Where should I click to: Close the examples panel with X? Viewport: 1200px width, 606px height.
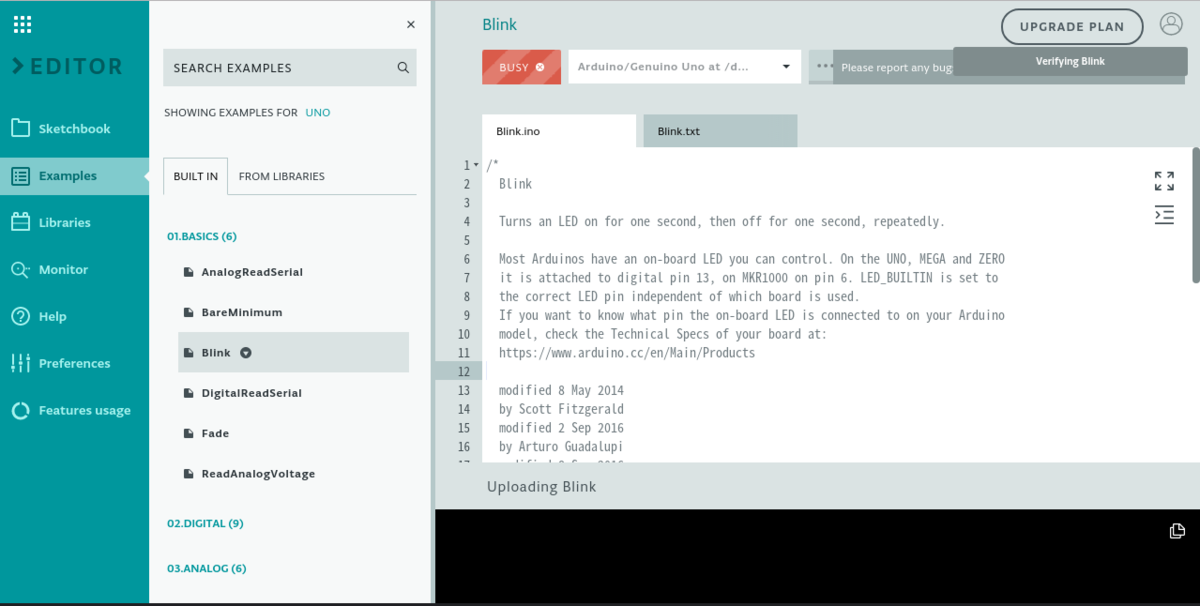pyautogui.click(x=411, y=25)
